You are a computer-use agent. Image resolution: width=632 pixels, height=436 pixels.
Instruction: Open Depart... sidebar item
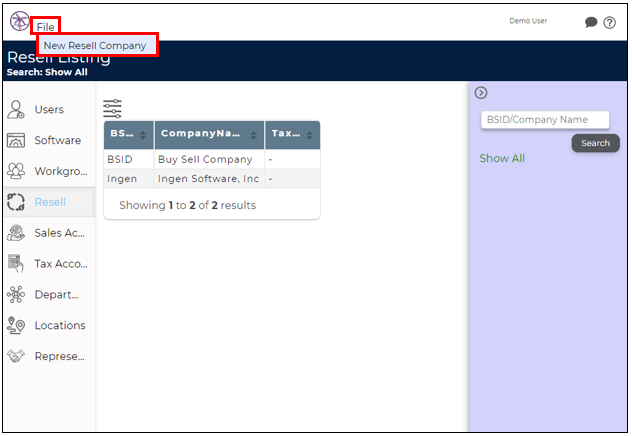pos(56,295)
